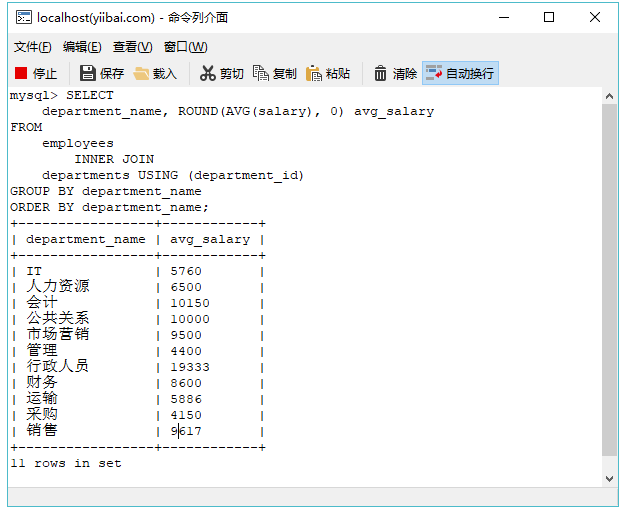This screenshot has height=512, width=626.
Task: Click the 'INNER JOIN' line
Action: point(114,159)
